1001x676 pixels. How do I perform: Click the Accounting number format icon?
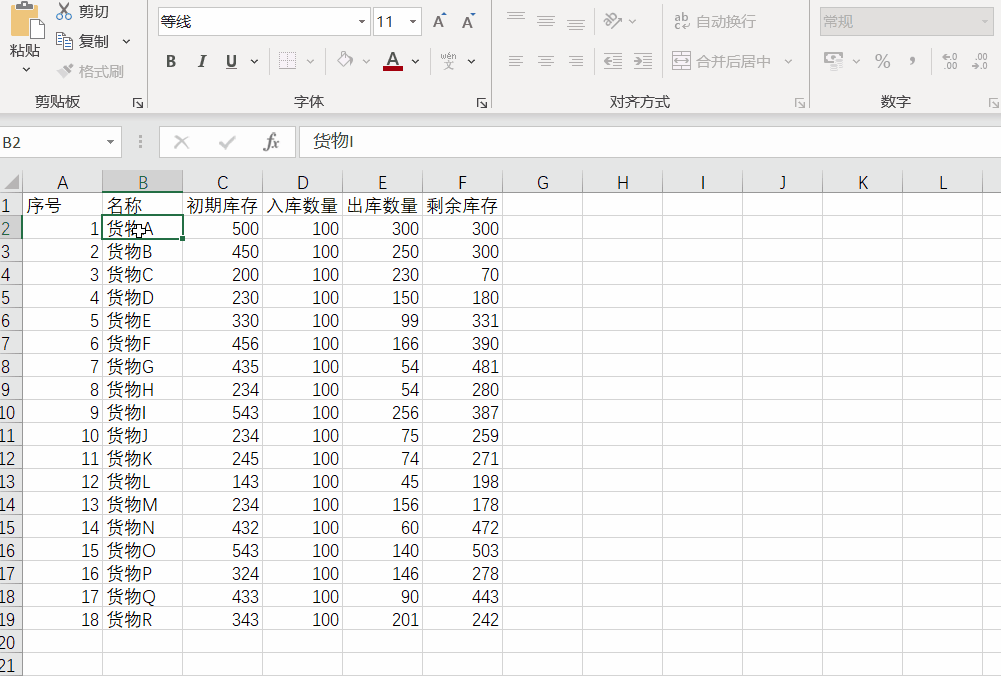click(833, 61)
